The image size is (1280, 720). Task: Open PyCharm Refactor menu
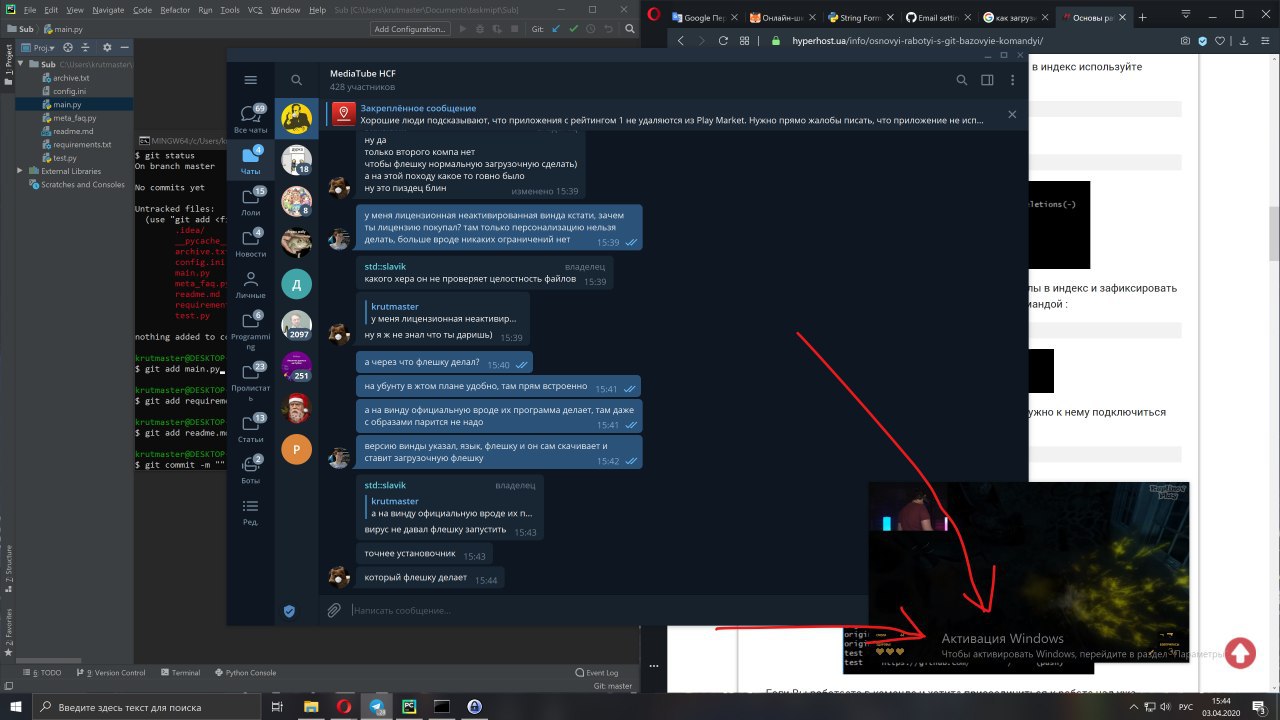pos(175,9)
